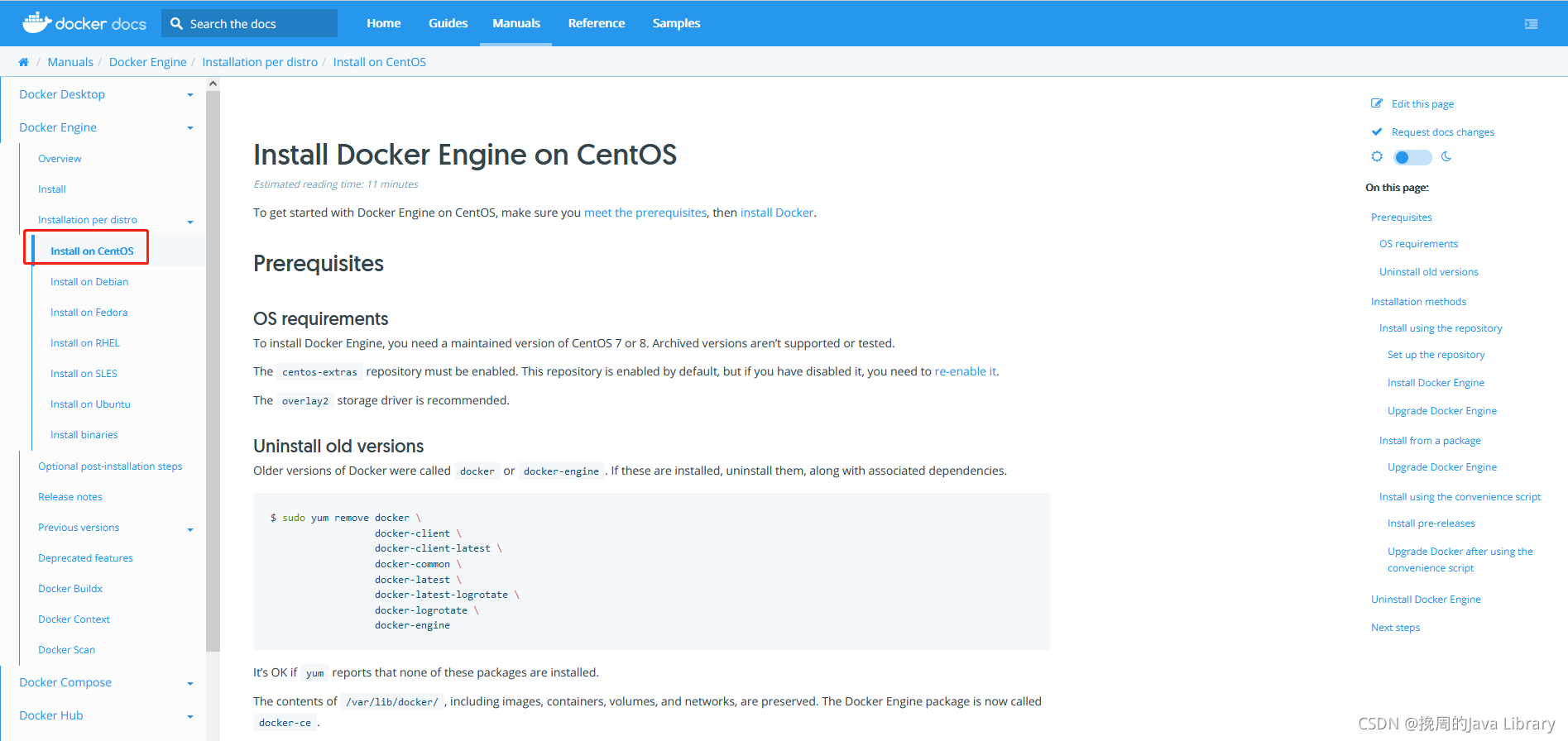The width and height of the screenshot is (1568, 741).
Task: Switch to the Reference tab
Action: [x=596, y=23]
